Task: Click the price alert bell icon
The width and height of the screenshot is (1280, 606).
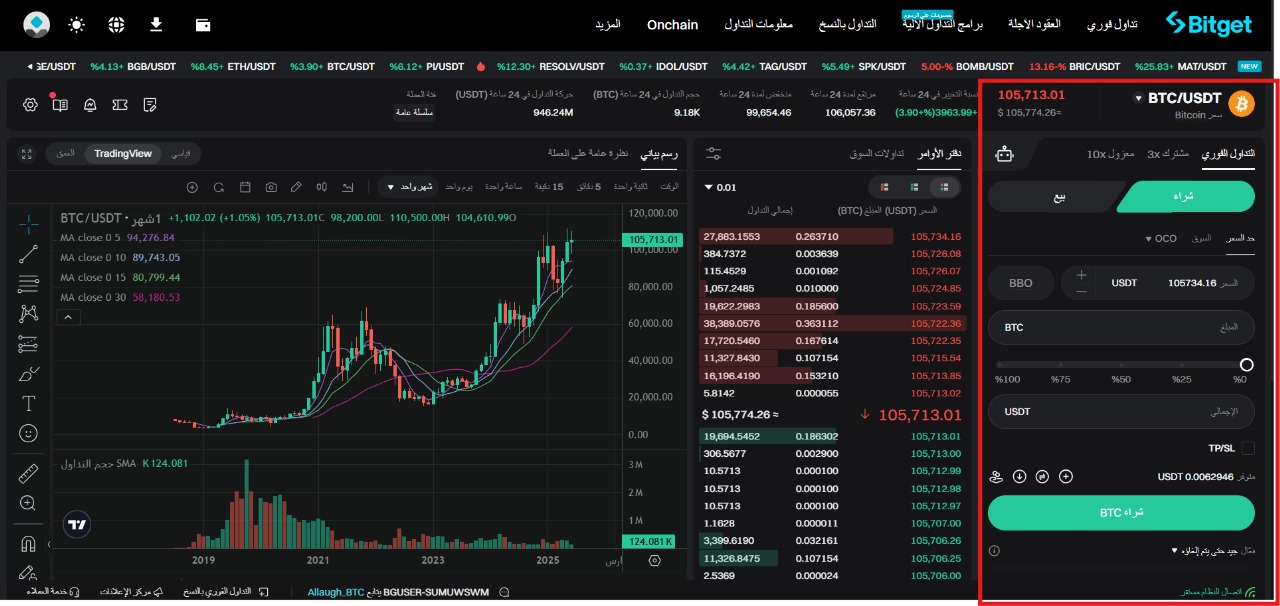Action: pos(90,105)
